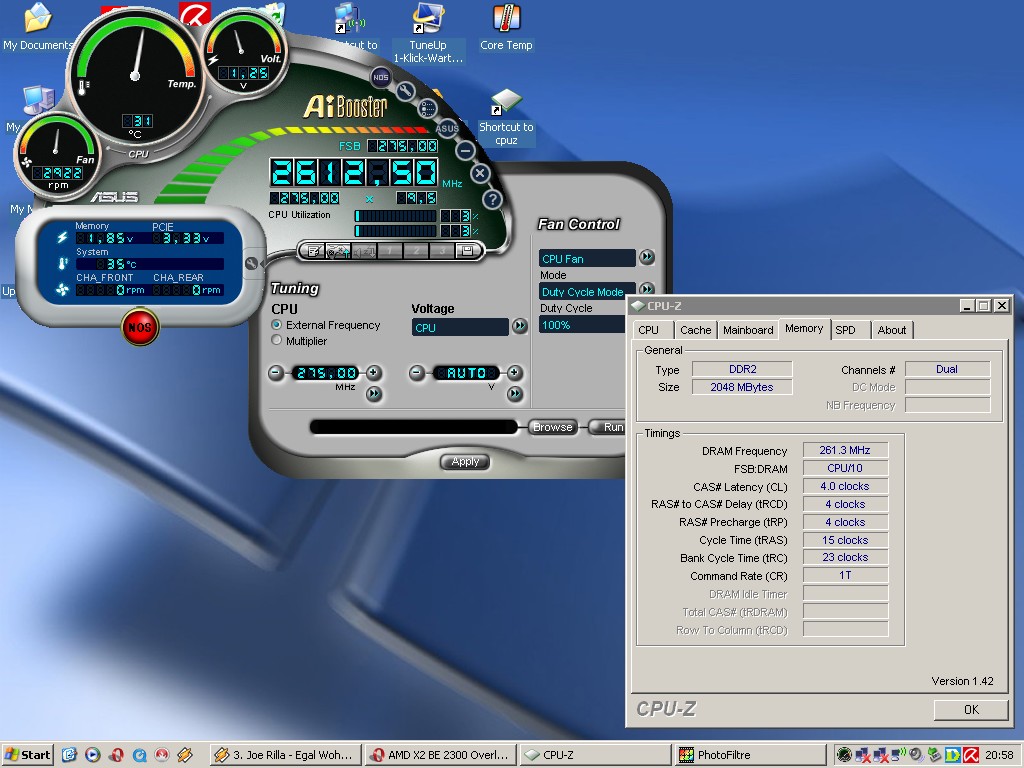Switch to the Cache tab in CPU-Z
1024x768 pixels.
point(696,330)
